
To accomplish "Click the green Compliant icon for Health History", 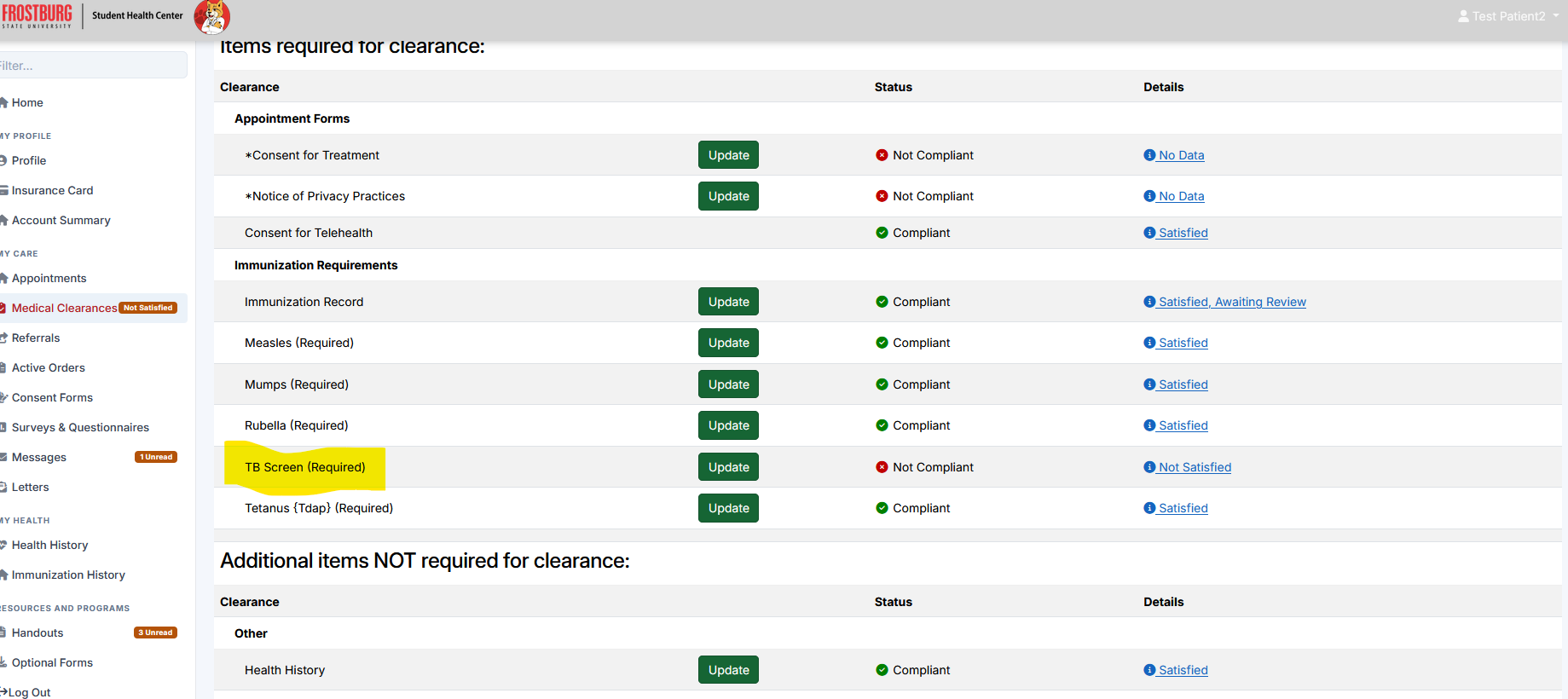I will point(882,670).
